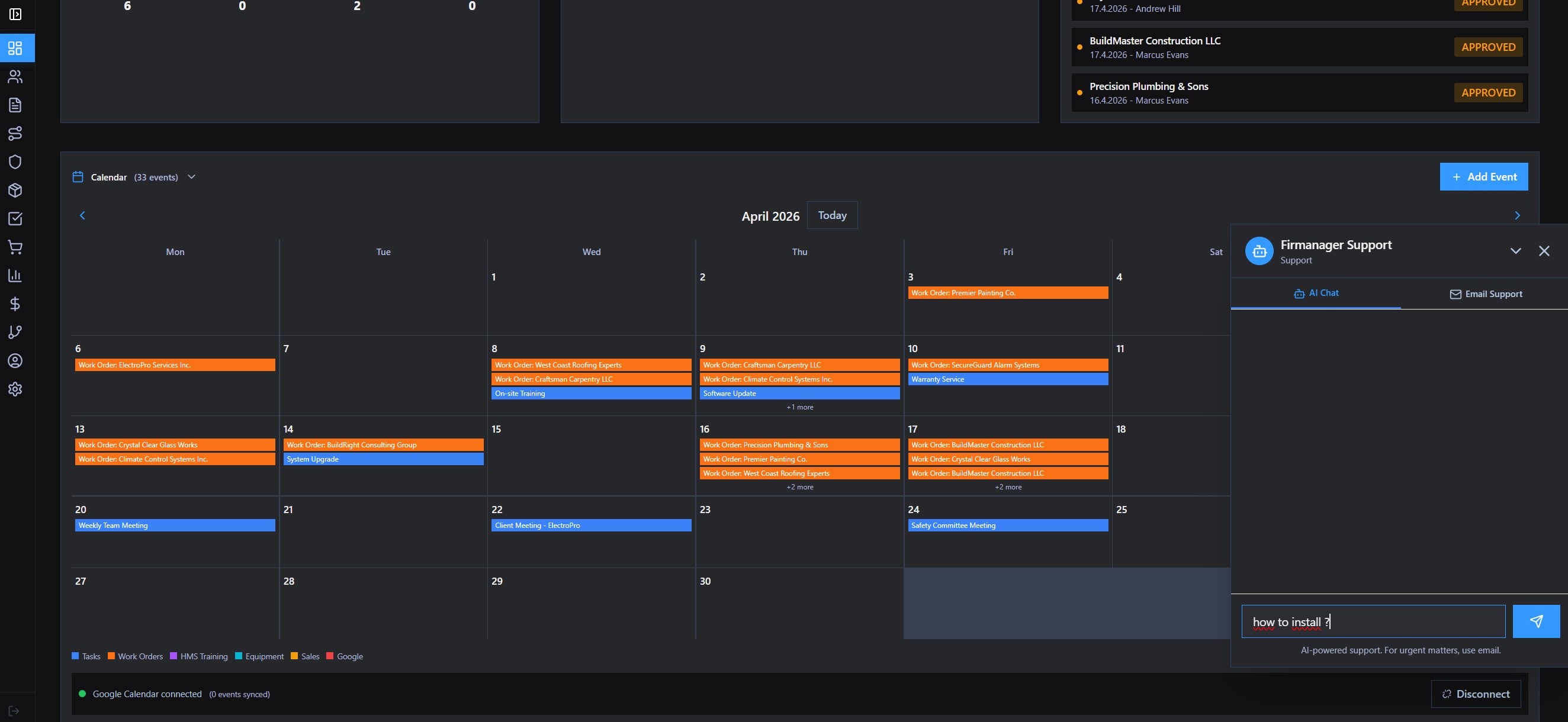Open Client Meeting - ElectroPro event
This screenshot has height=722, width=1568.
pyautogui.click(x=591, y=525)
